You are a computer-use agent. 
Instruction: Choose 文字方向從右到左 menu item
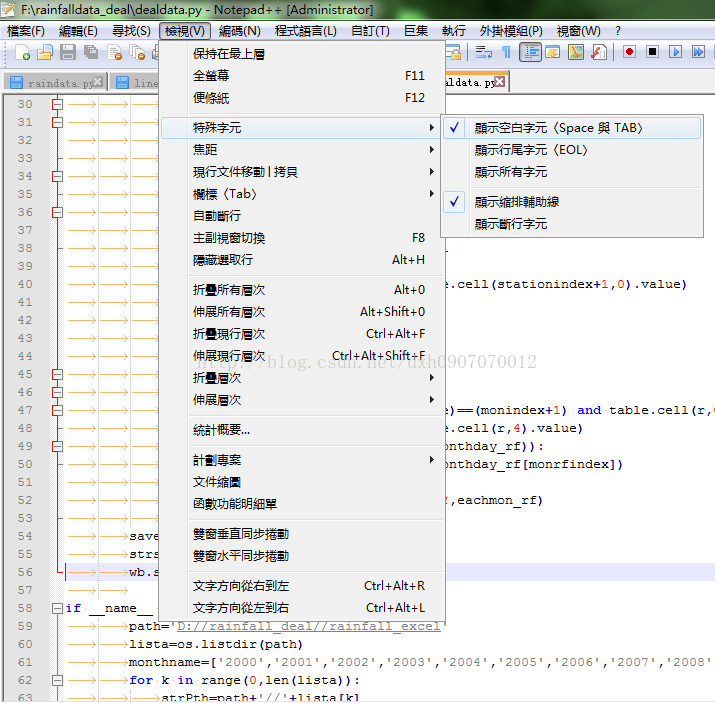click(x=302, y=585)
